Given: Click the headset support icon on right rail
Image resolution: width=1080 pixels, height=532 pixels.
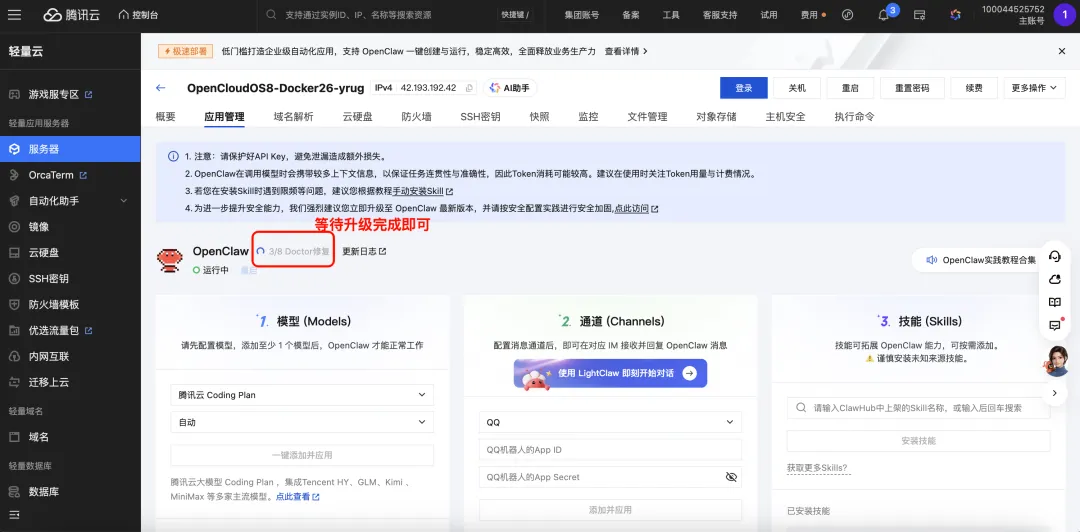Looking at the screenshot, I should pyautogui.click(x=1054, y=256).
